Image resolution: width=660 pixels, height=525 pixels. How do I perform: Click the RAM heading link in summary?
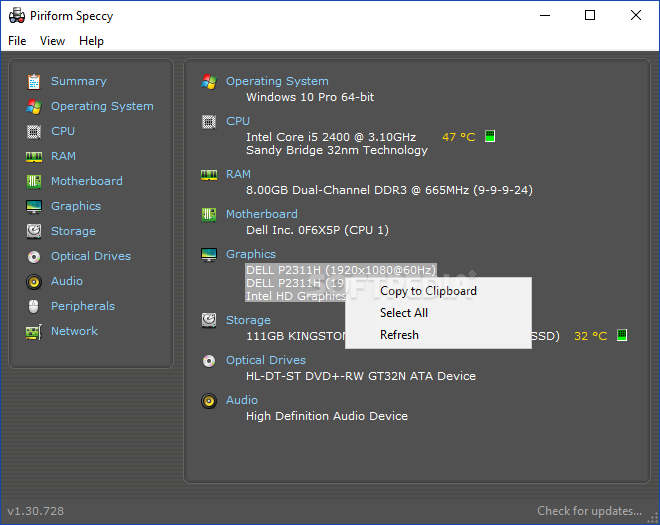pos(238,174)
